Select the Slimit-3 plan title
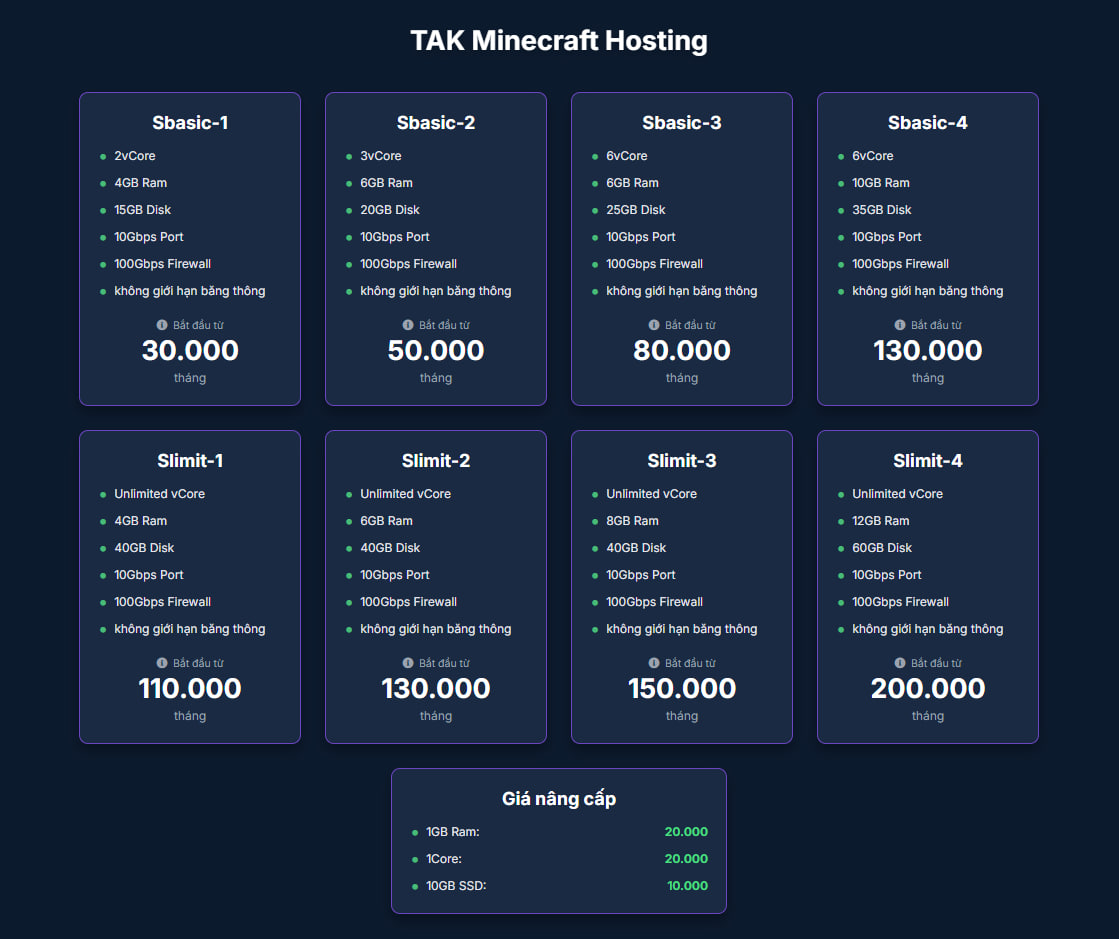The image size is (1119, 939). click(x=682, y=461)
